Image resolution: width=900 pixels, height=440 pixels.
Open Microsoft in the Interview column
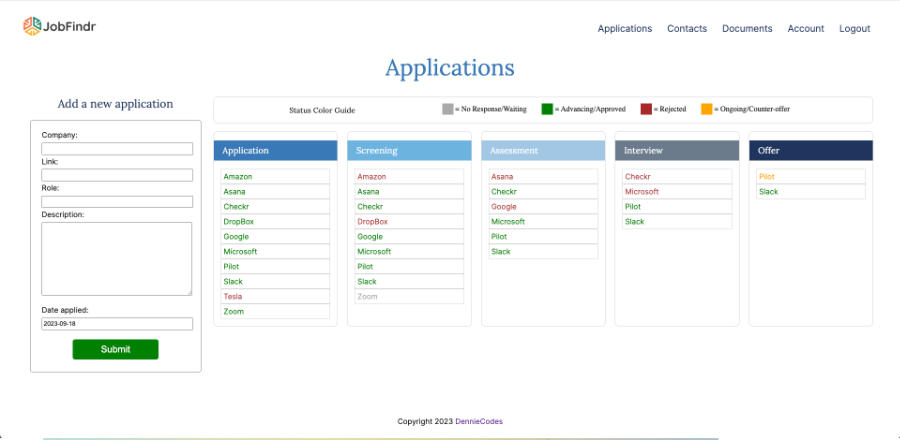pos(677,192)
